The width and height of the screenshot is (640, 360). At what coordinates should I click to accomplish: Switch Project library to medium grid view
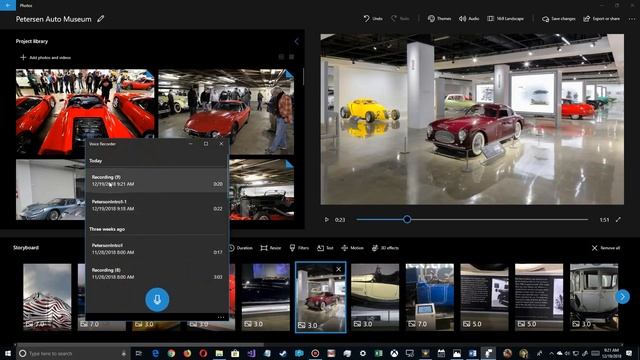tap(281, 57)
